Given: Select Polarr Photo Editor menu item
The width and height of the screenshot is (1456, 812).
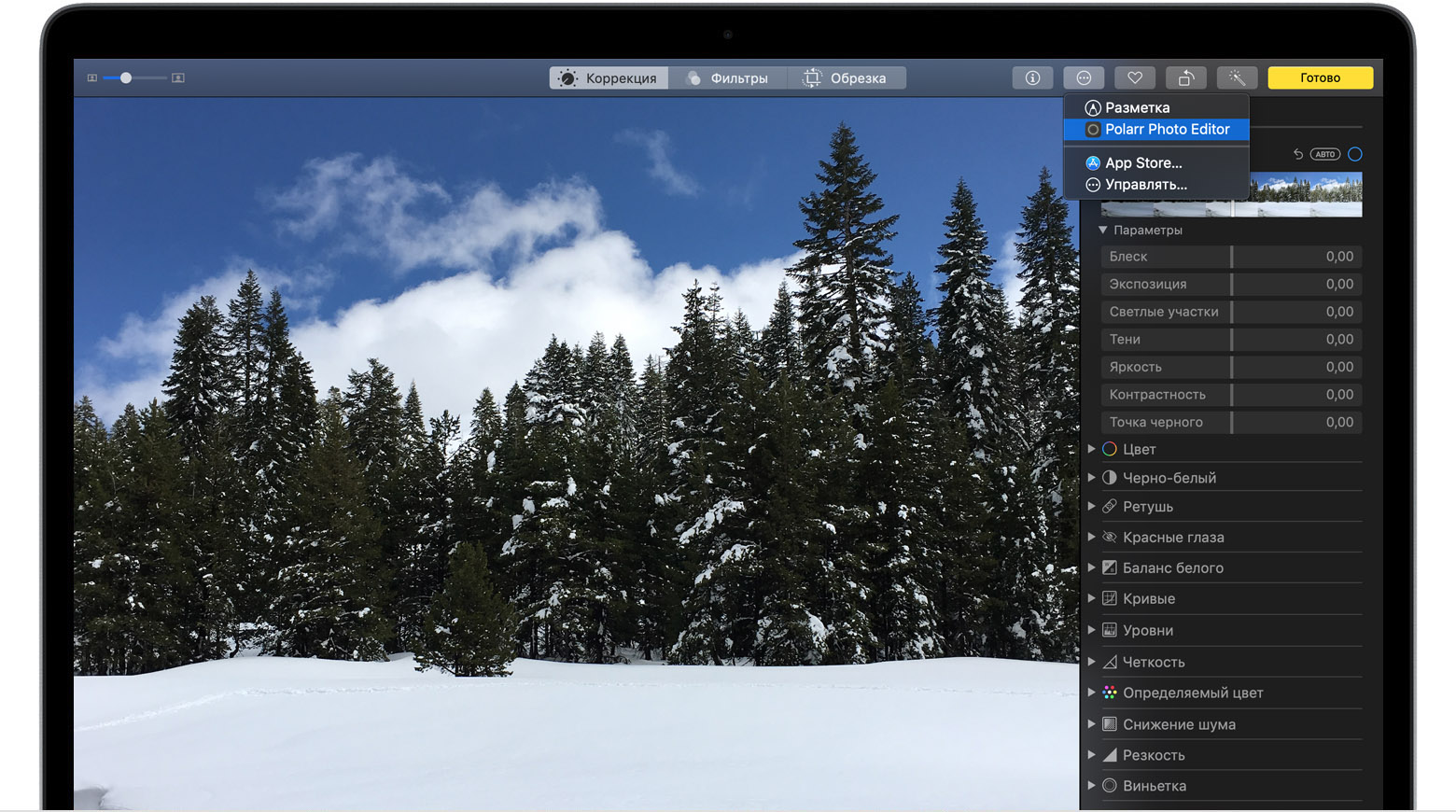Looking at the screenshot, I should click(1156, 130).
